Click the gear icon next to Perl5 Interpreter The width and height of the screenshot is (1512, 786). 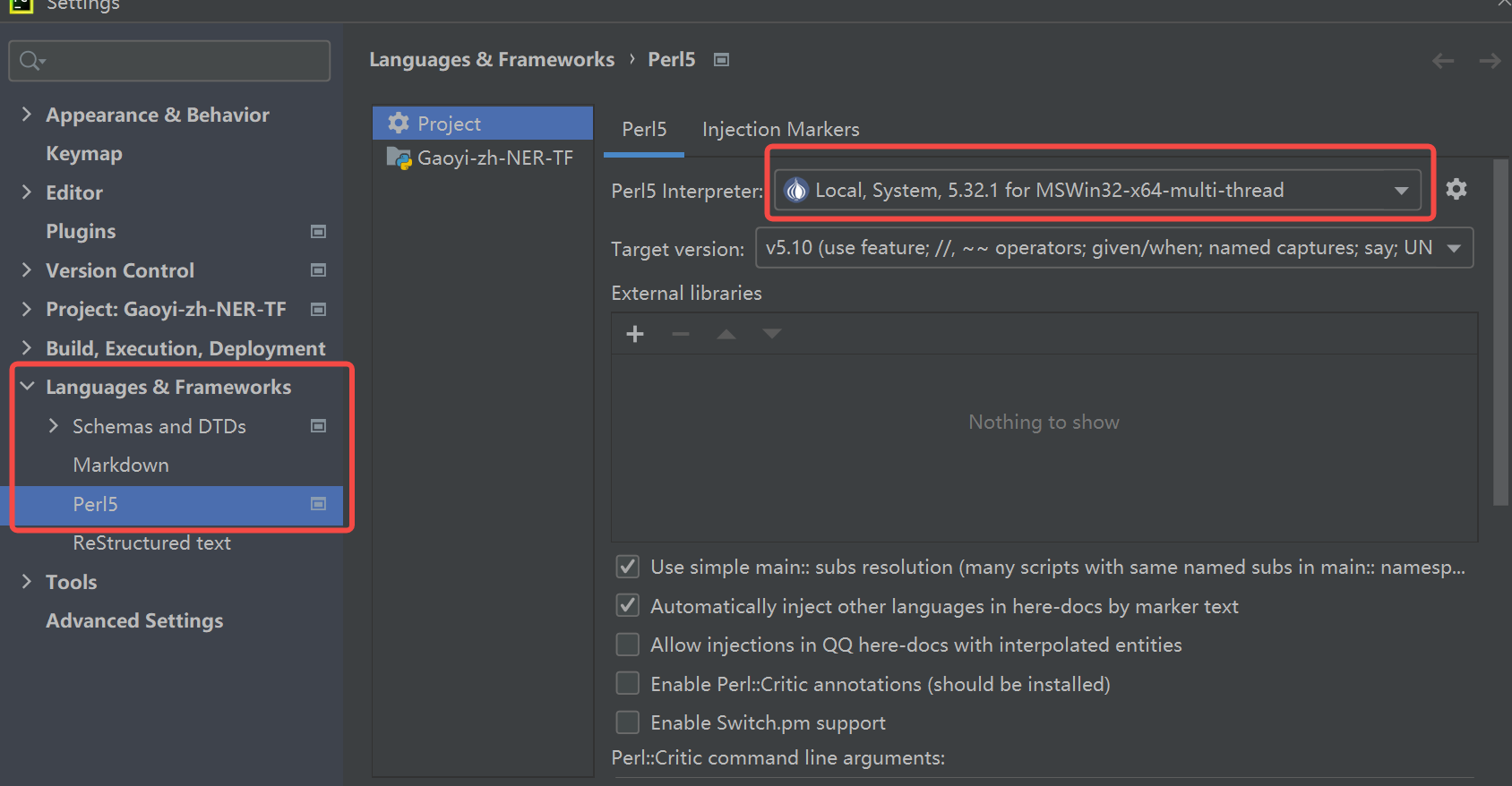[1456, 189]
